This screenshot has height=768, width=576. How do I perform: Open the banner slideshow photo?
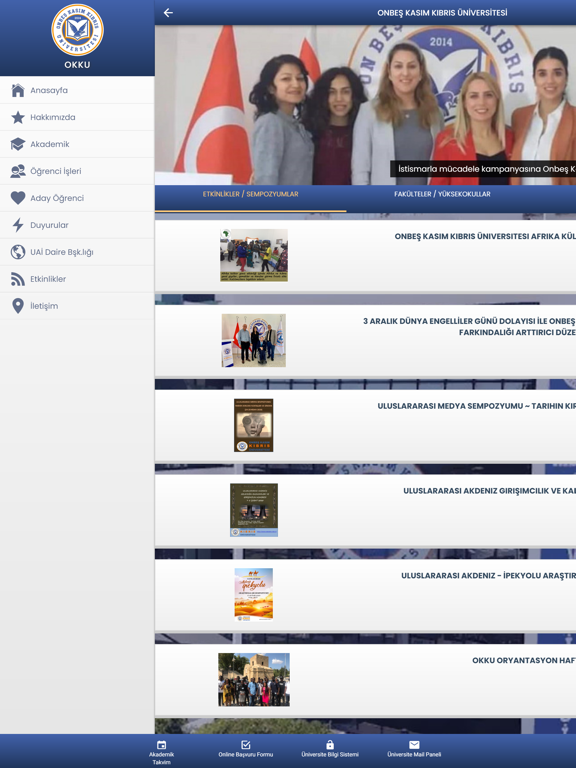click(x=365, y=105)
